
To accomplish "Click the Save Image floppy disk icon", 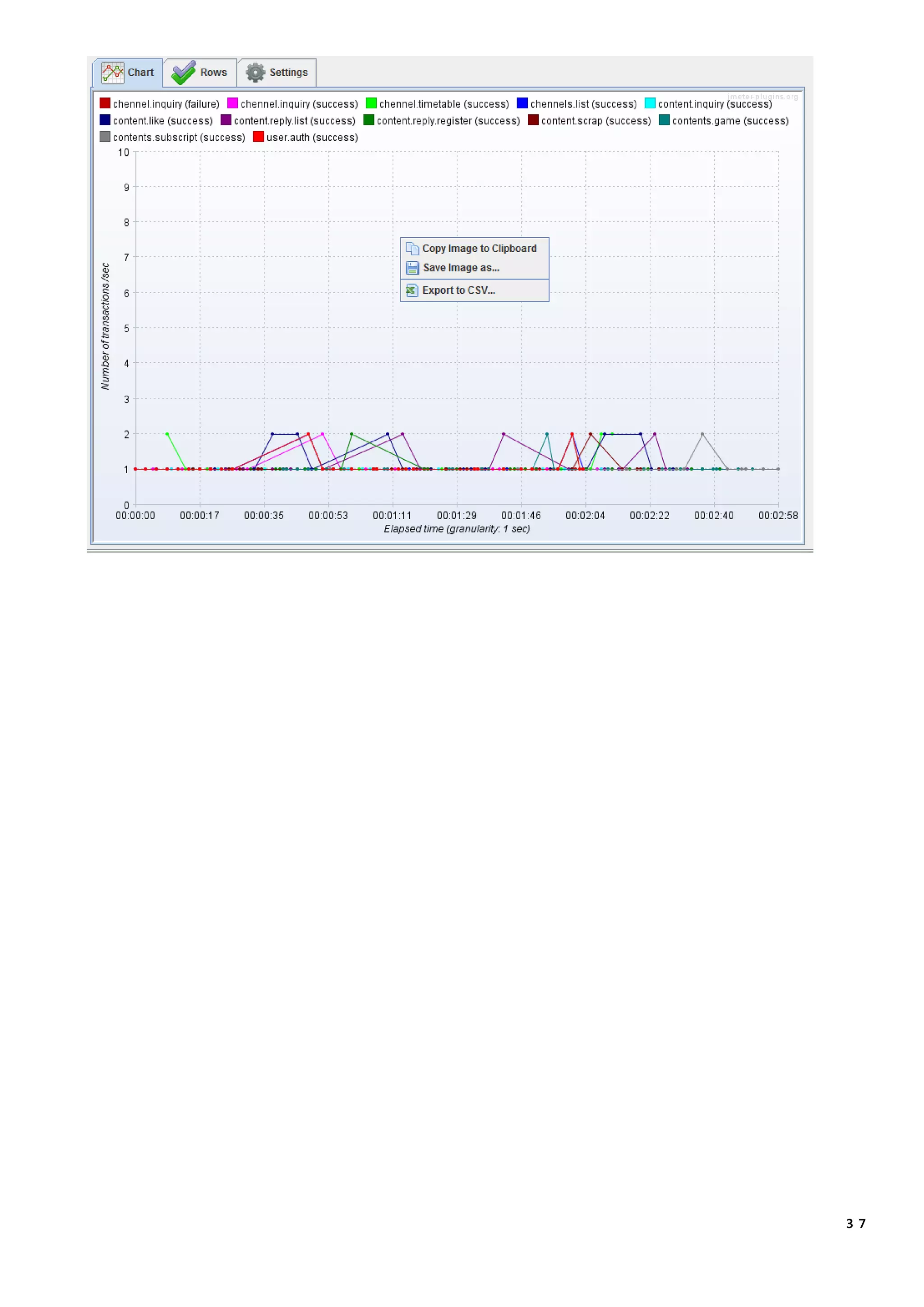I will (412, 268).
